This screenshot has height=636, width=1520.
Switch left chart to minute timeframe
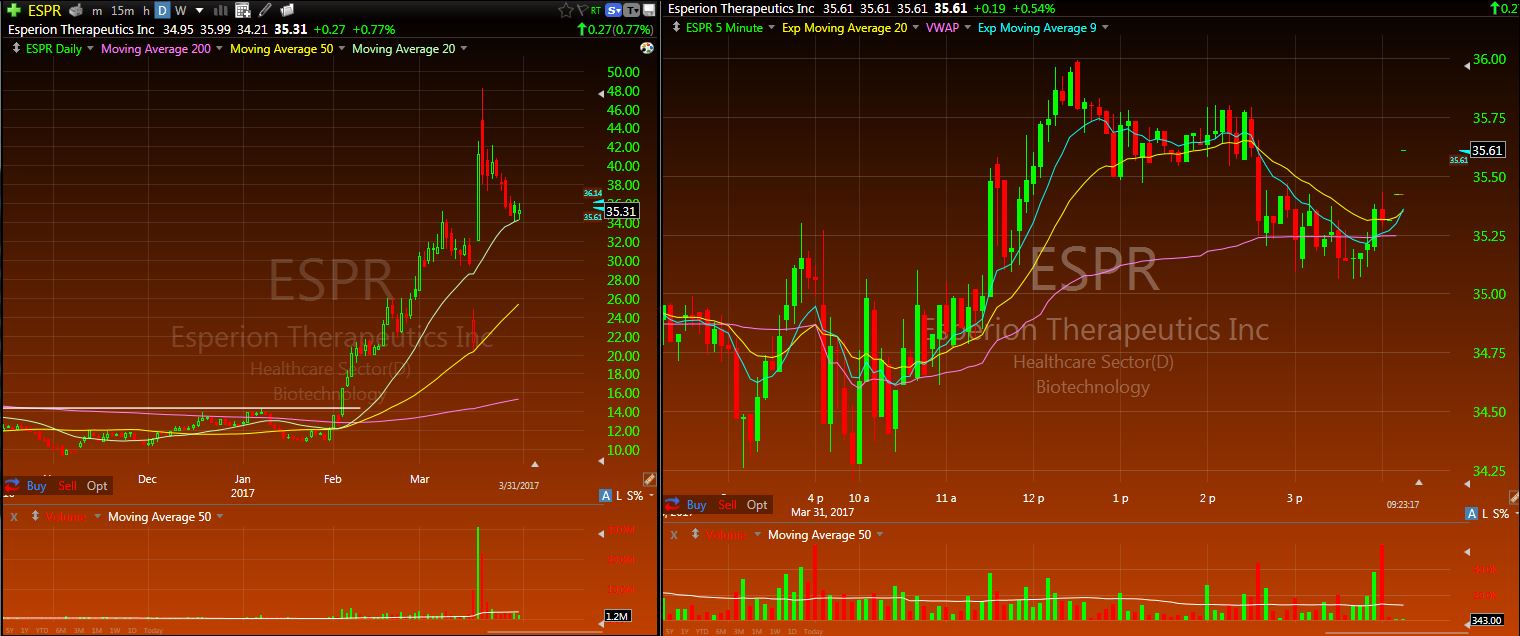[97, 11]
